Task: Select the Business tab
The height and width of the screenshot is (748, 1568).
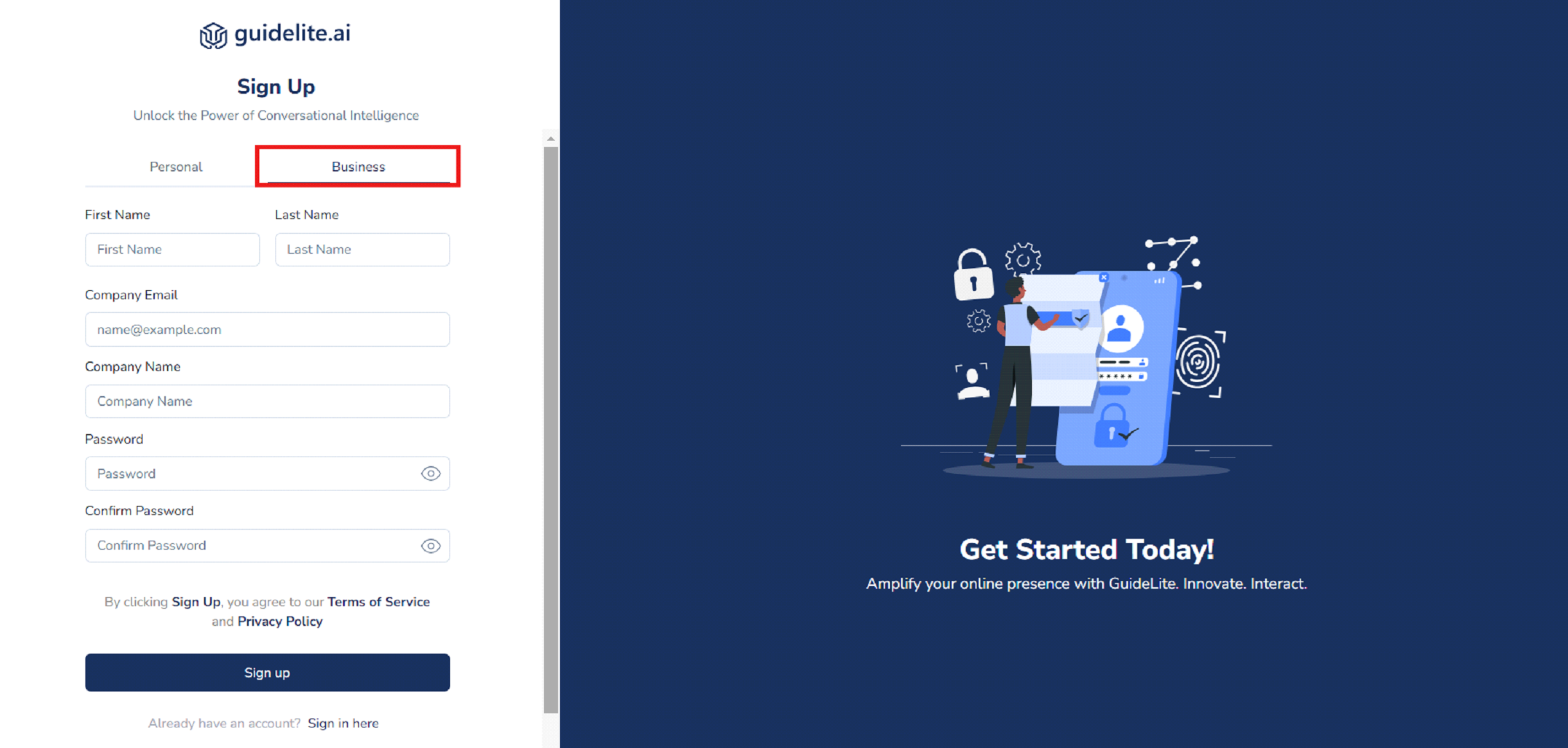Action: [x=358, y=167]
